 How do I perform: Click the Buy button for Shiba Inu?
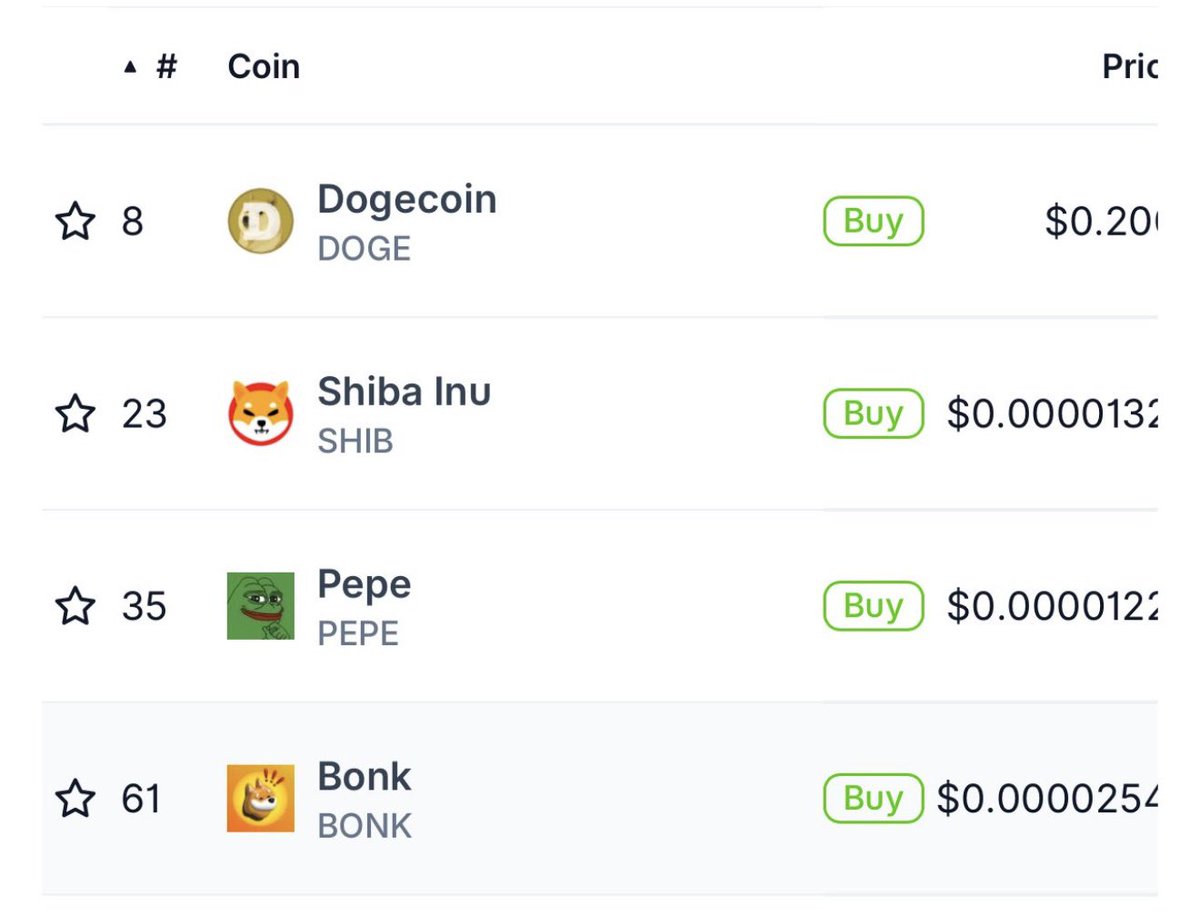873,413
